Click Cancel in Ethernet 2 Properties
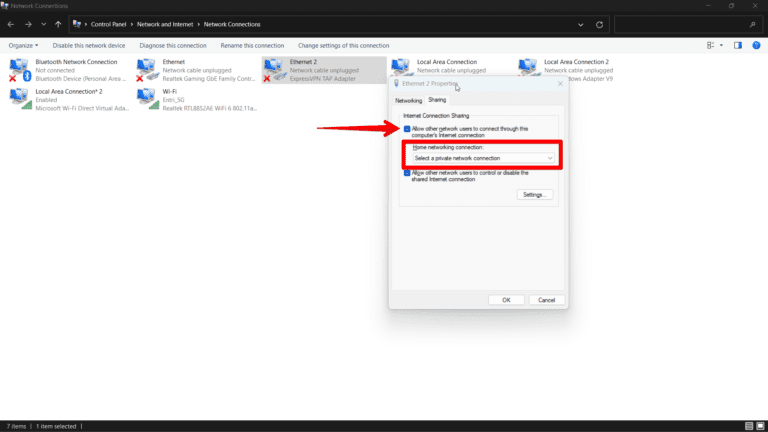Screen dimensions: 768x432 pos(547,300)
